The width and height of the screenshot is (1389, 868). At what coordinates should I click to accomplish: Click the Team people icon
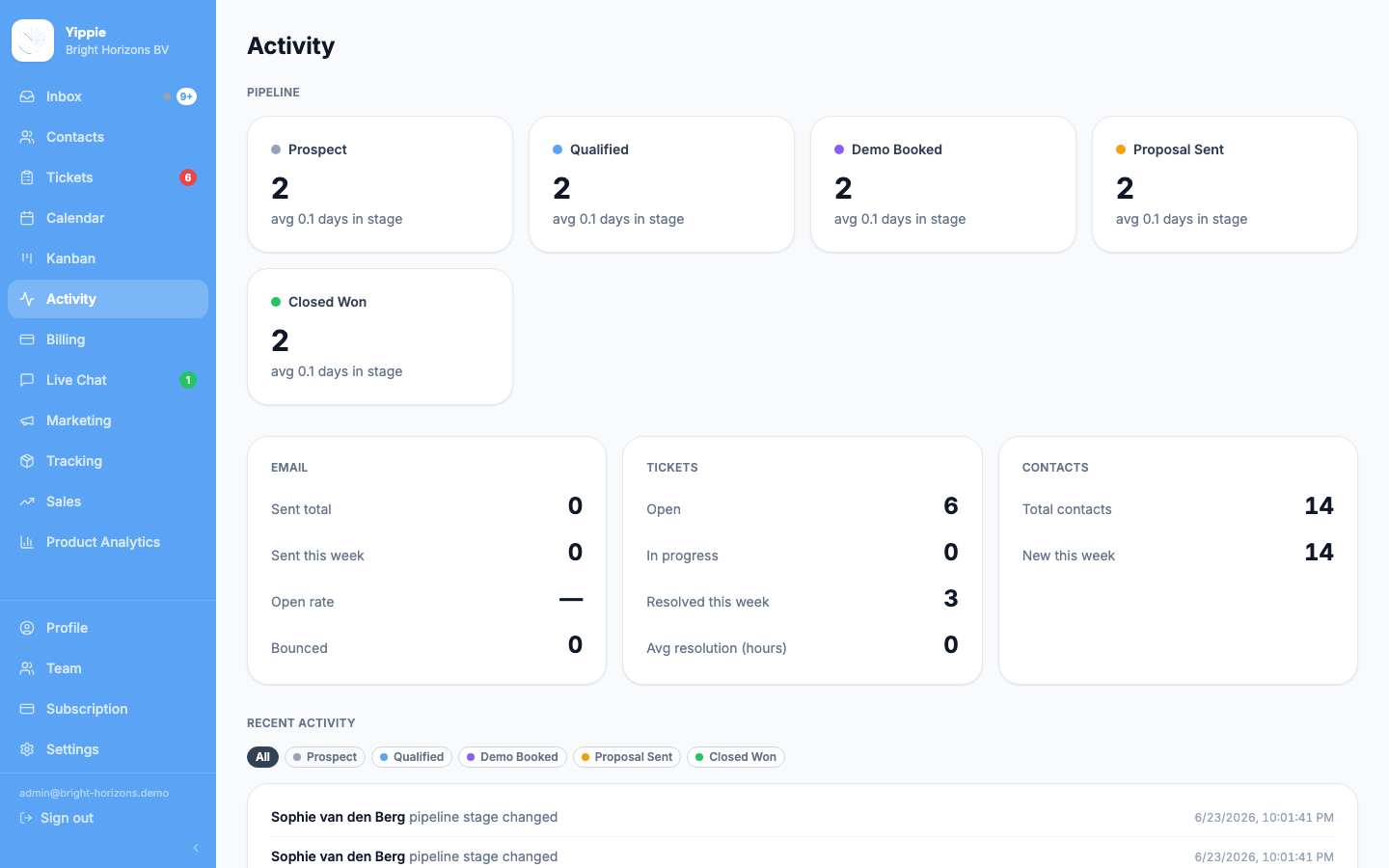click(x=27, y=668)
